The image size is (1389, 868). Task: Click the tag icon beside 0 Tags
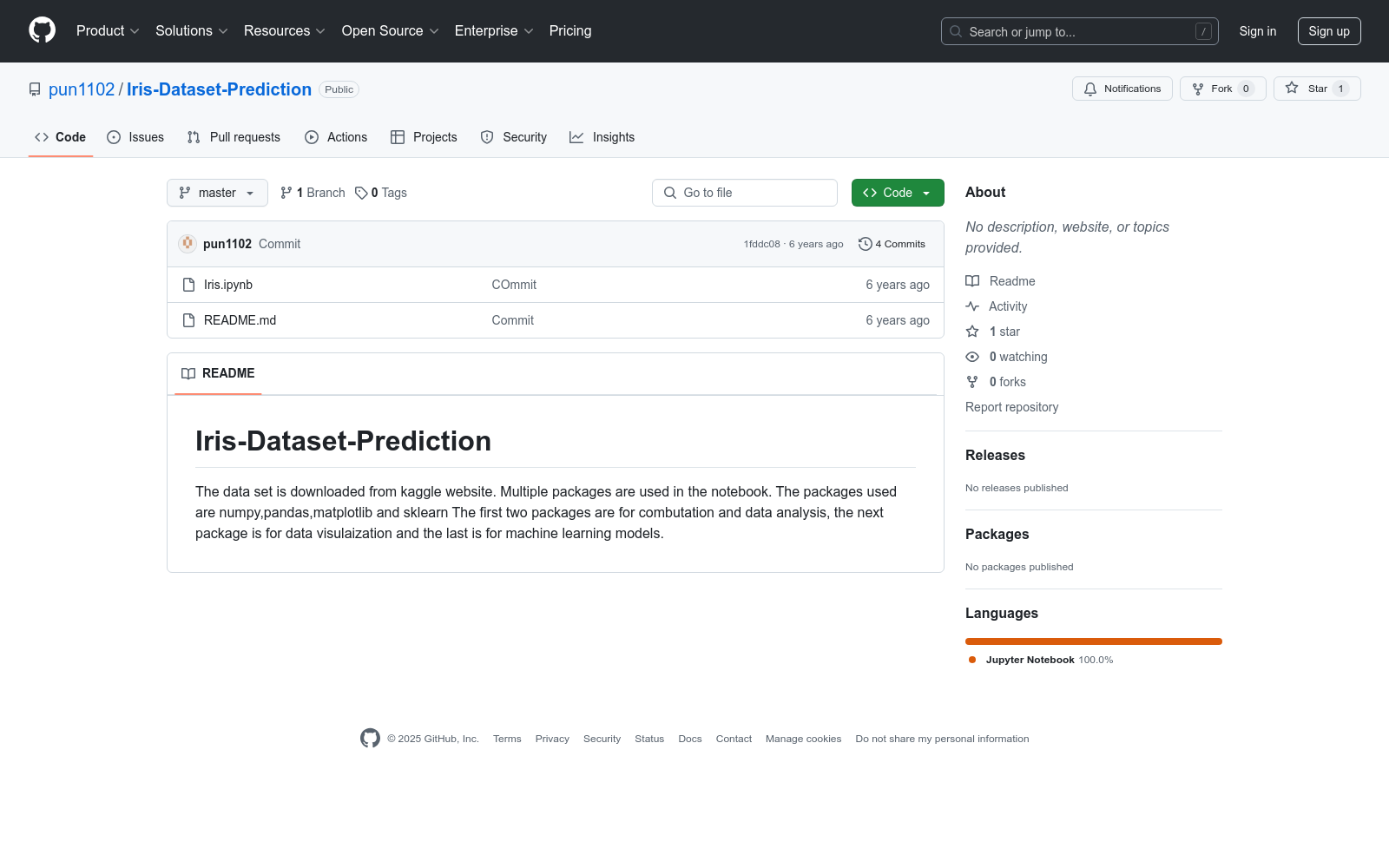click(x=361, y=193)
